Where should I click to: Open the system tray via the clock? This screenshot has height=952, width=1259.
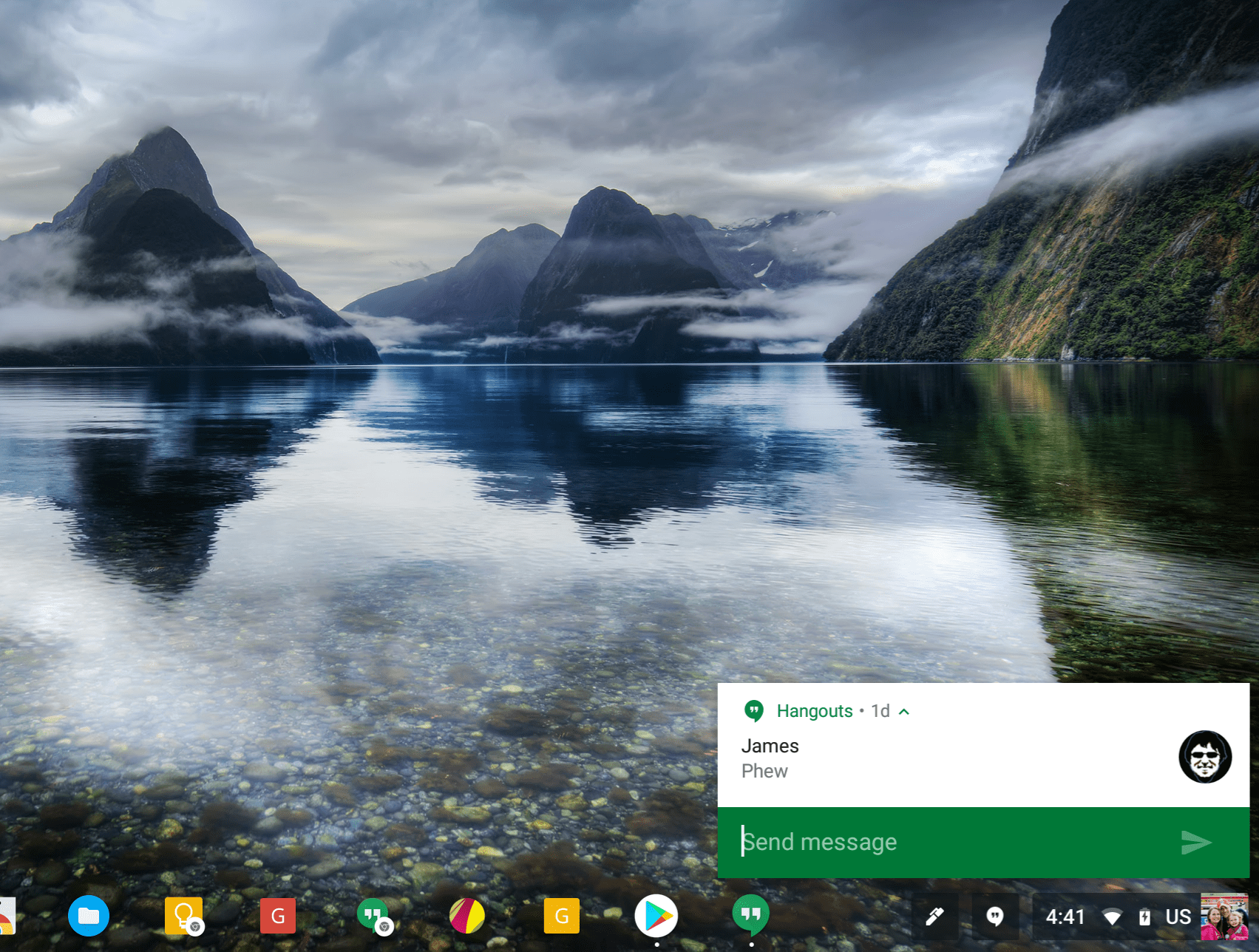point(1065,917)
